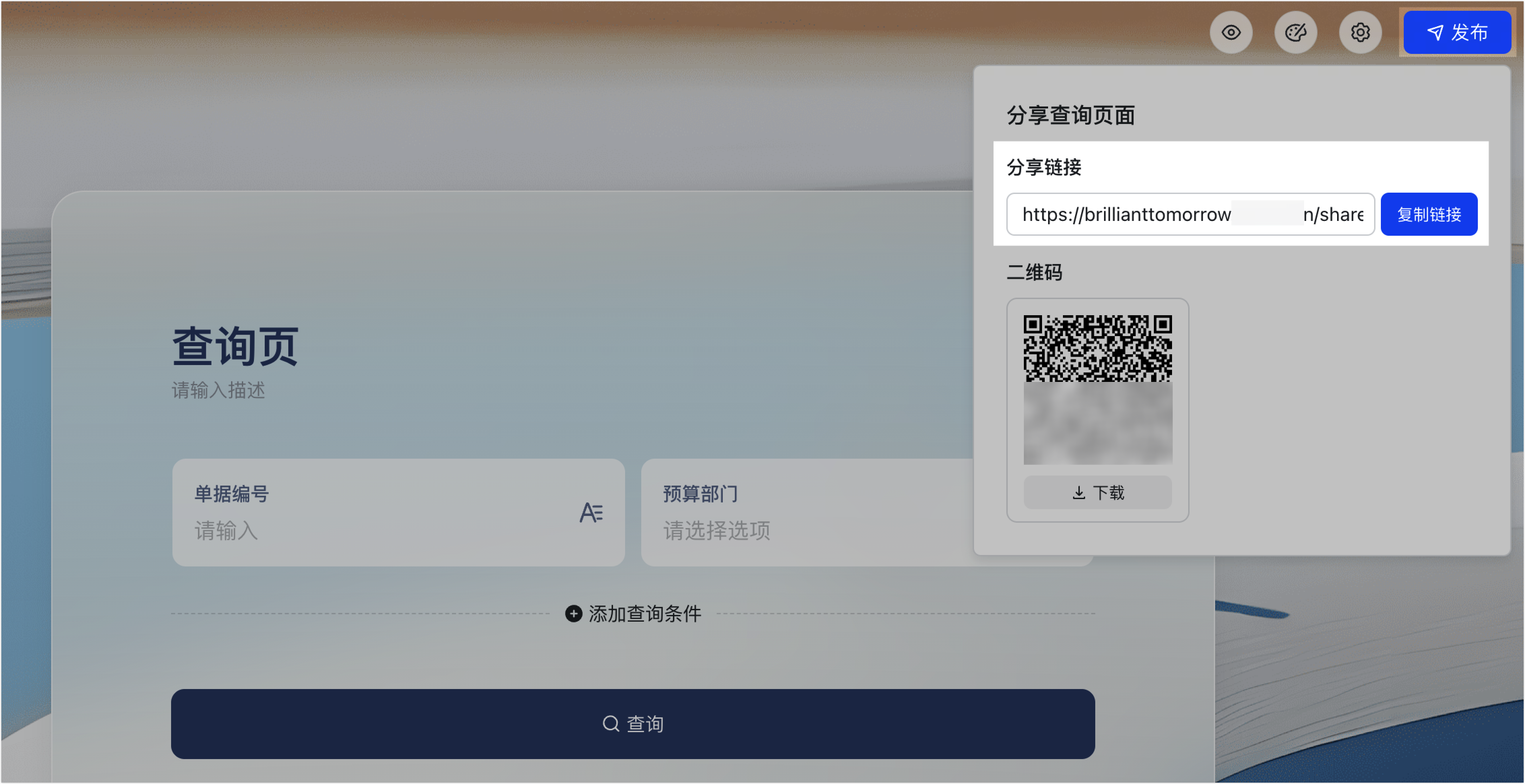1525x784 pixels.
Task: Open the gear settings icon
Action: coord(1360,33)
